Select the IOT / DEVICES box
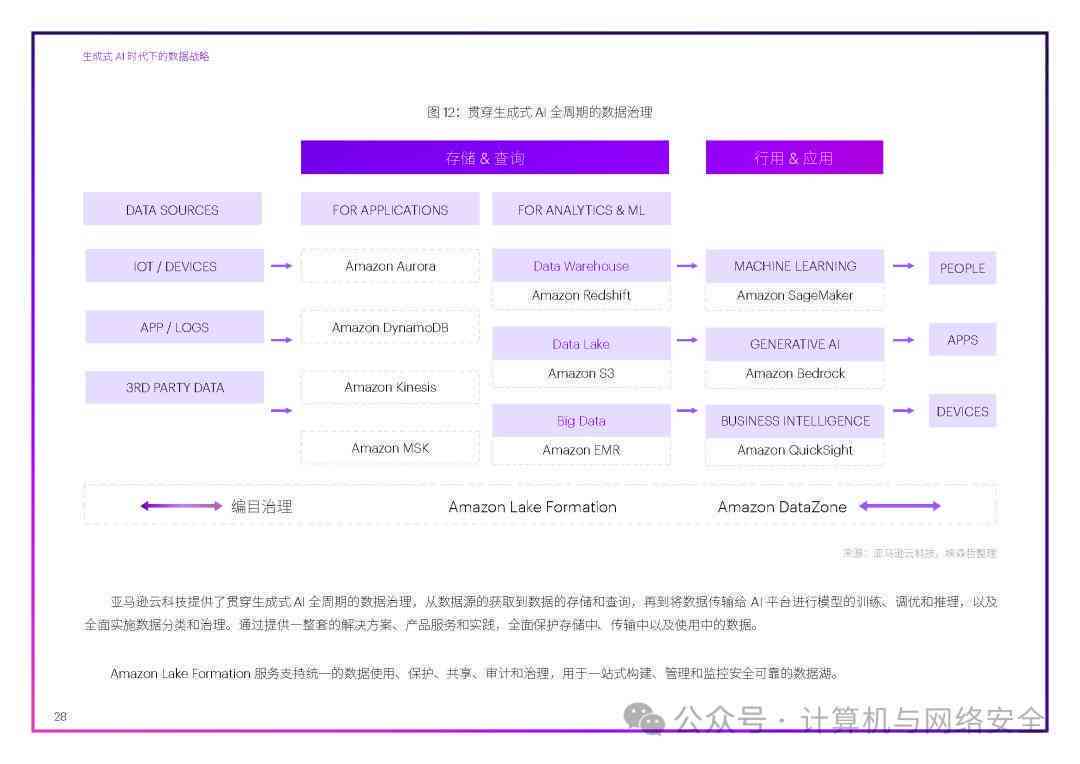The image size is (1080, 764). click(x=175, y=266)
